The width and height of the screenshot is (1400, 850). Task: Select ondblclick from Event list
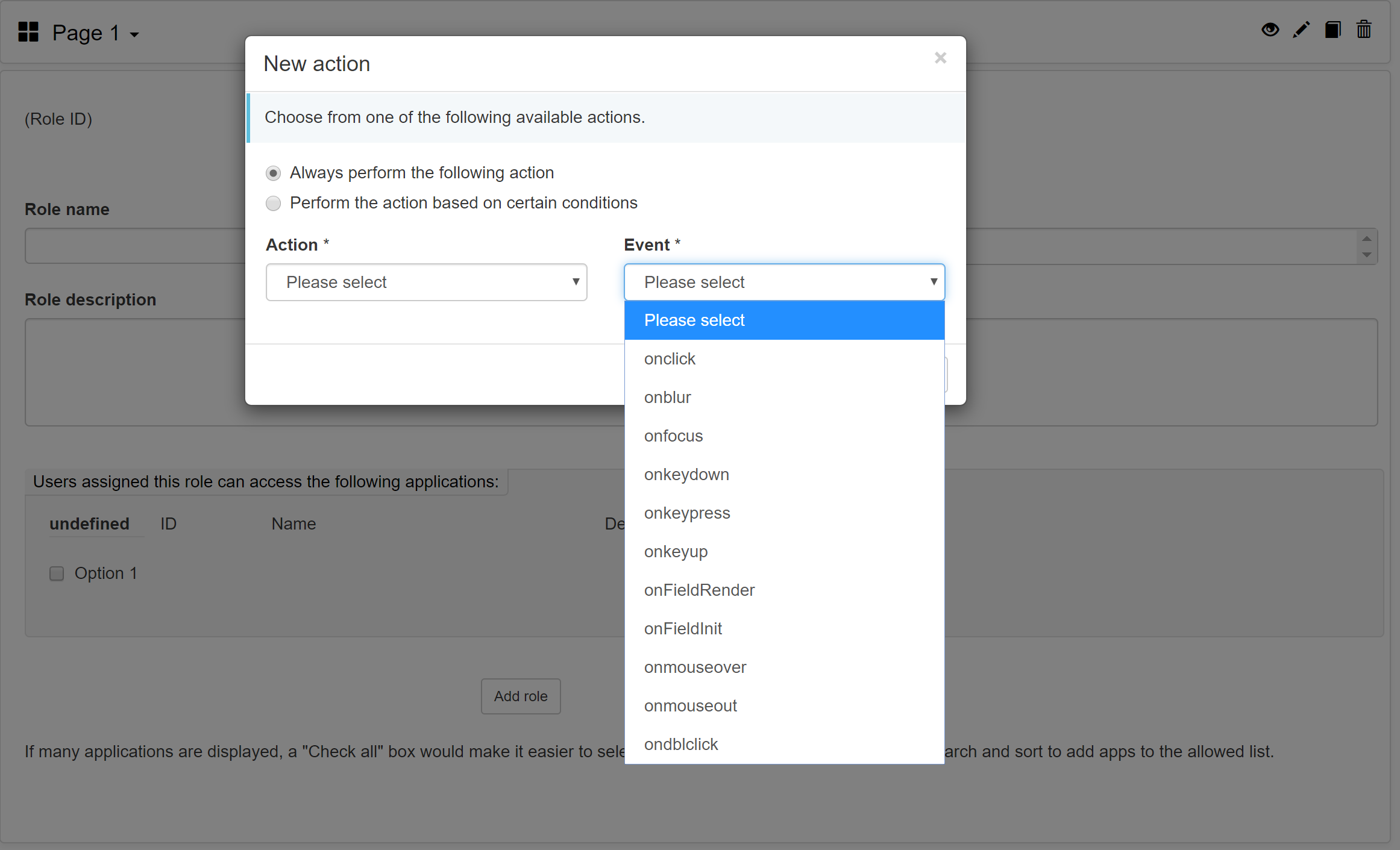[x=680, y=744]
